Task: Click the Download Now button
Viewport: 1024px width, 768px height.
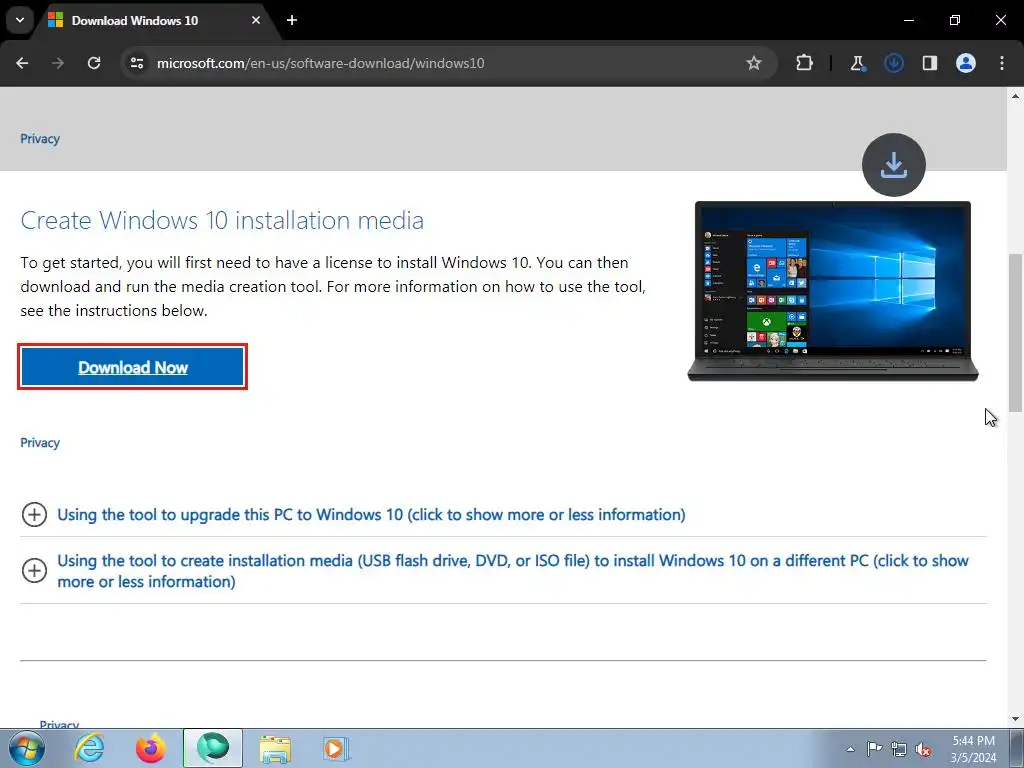Action: (133, 367)
